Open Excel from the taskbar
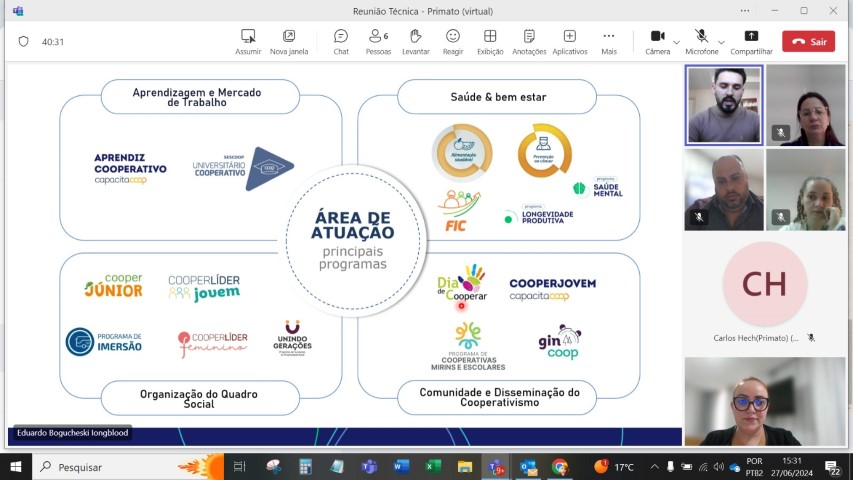The width and height of the screenshot is (853, 480). [433, 467]
